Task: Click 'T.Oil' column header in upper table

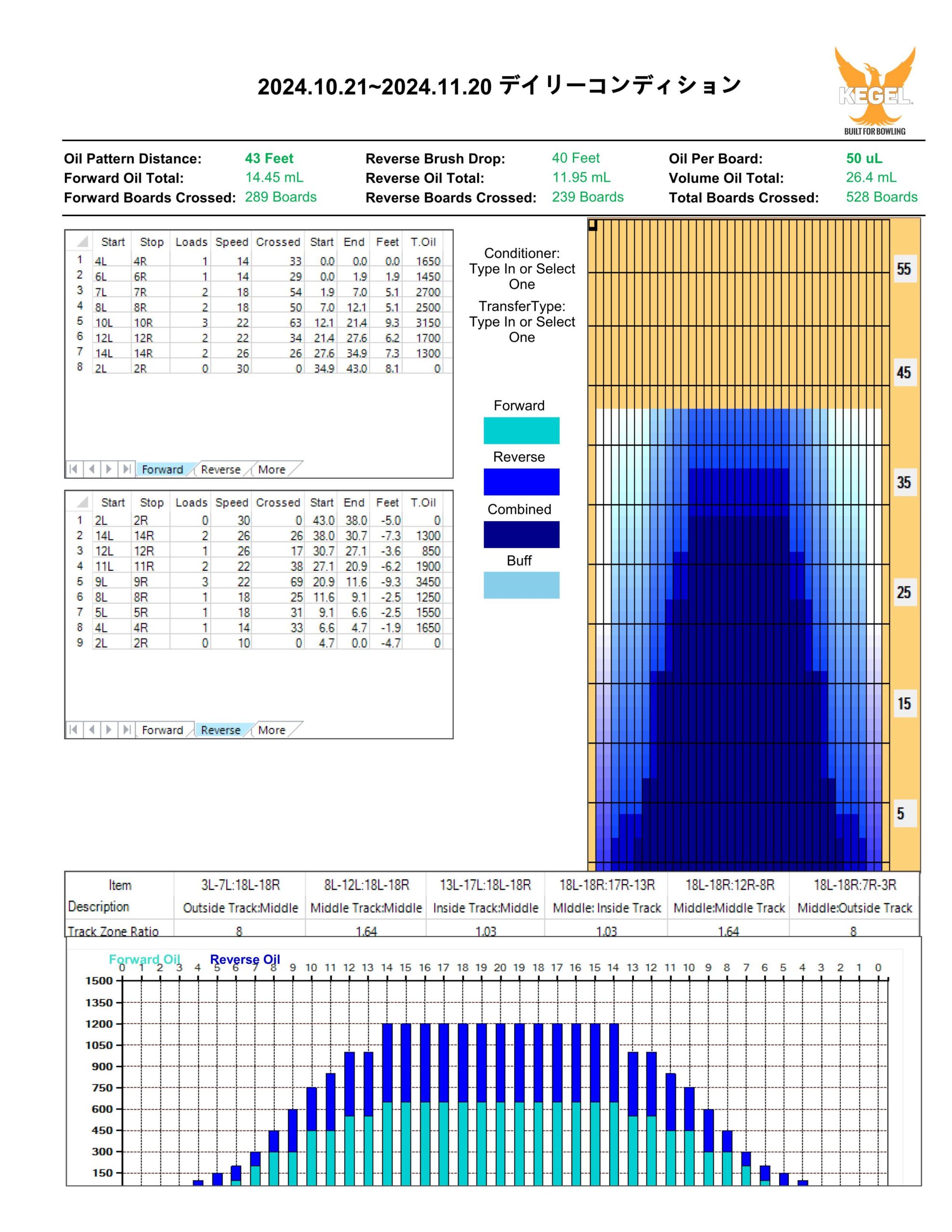Action: pos(423,242)
